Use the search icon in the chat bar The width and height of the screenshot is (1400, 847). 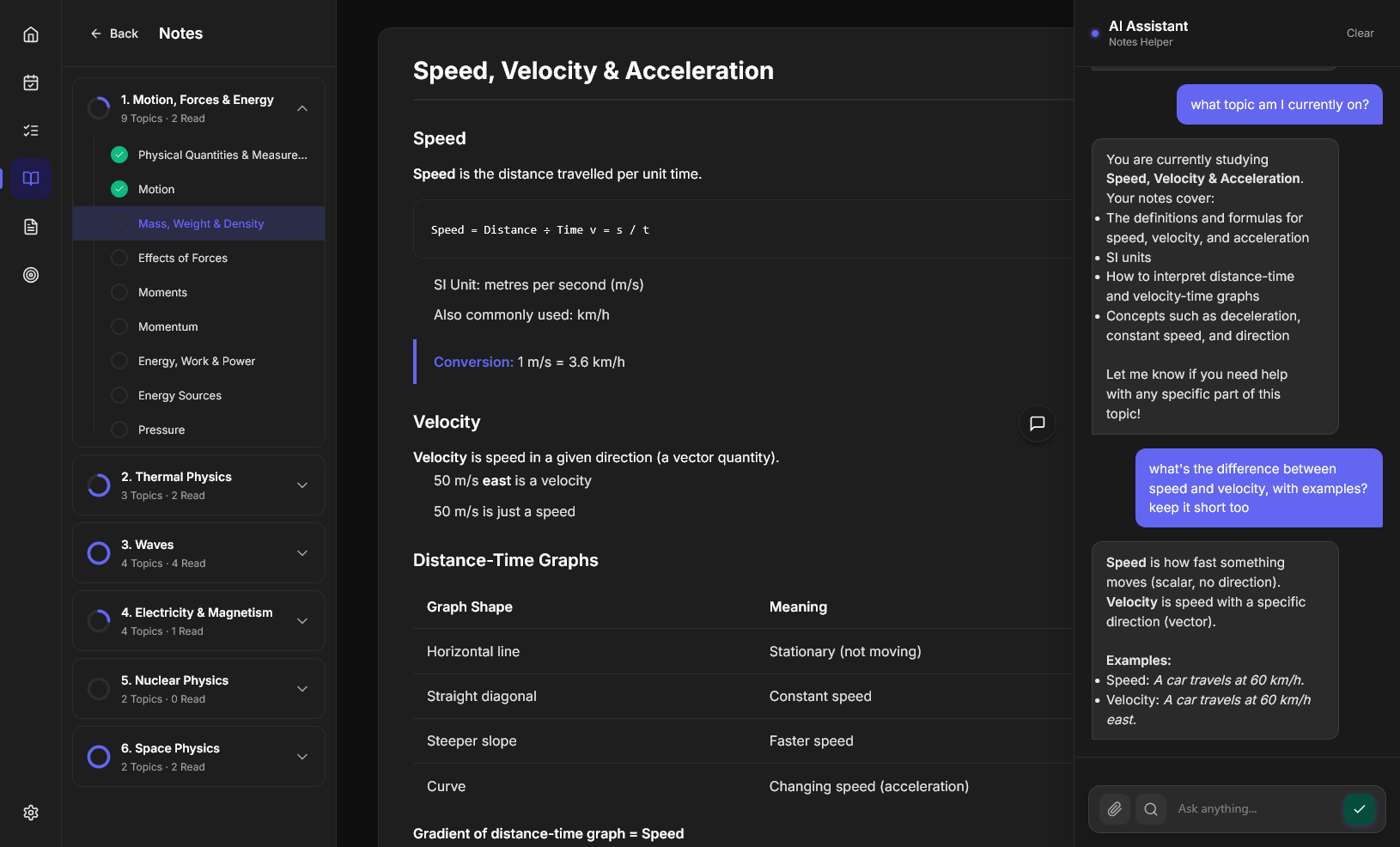tap(1150, 809)
